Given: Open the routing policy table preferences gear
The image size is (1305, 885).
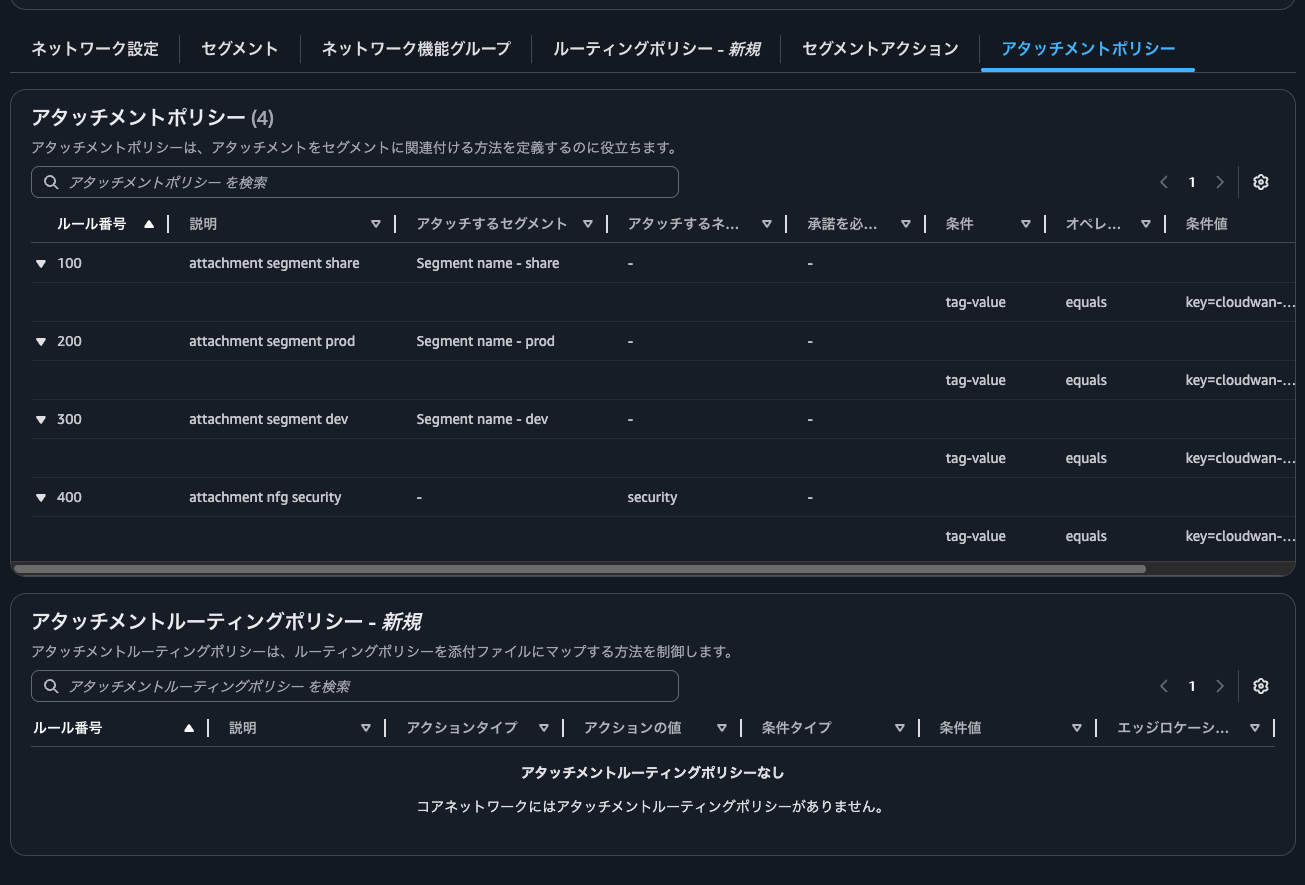Looking at the screenshot, I should (1260, 686).
